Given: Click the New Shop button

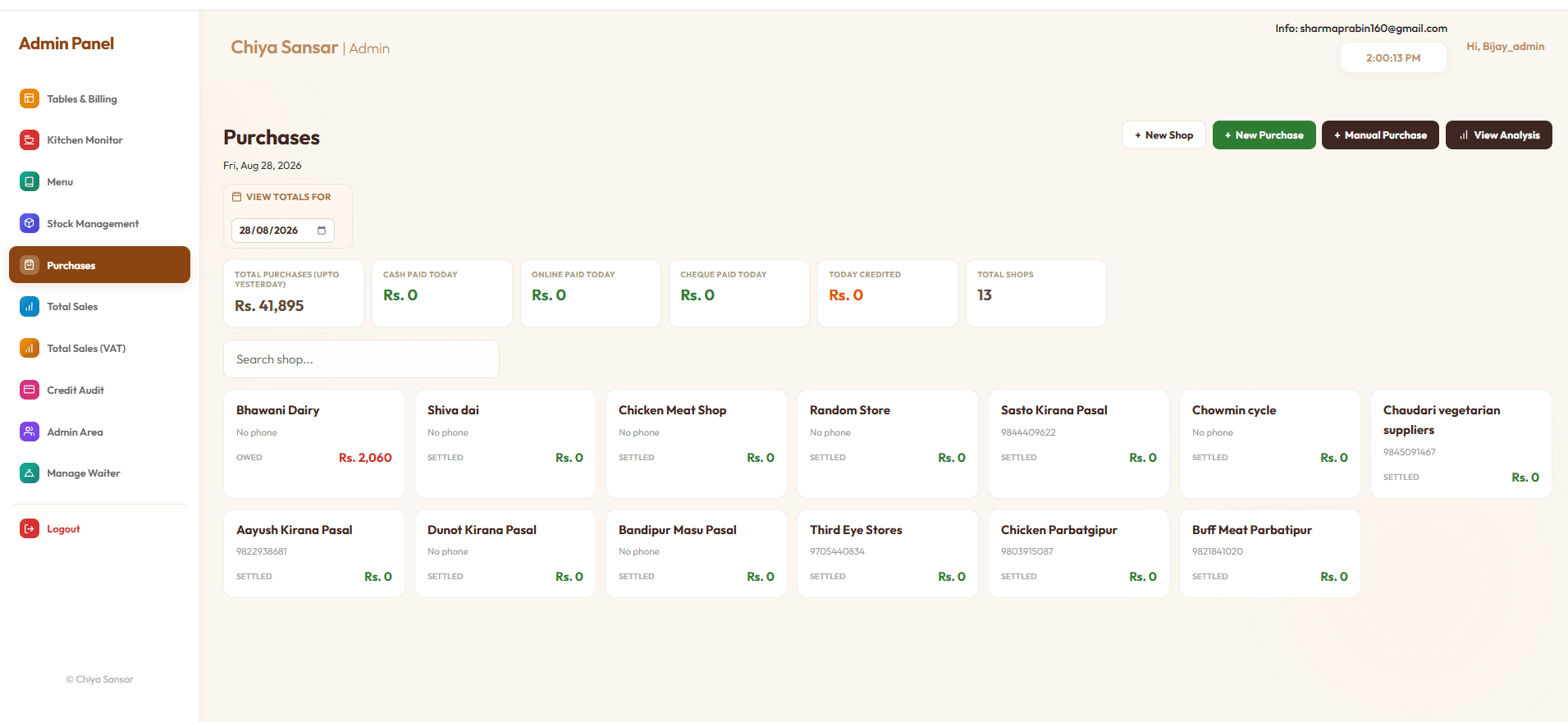Looking at the screenshot, I should click(x=1163, y=135).
